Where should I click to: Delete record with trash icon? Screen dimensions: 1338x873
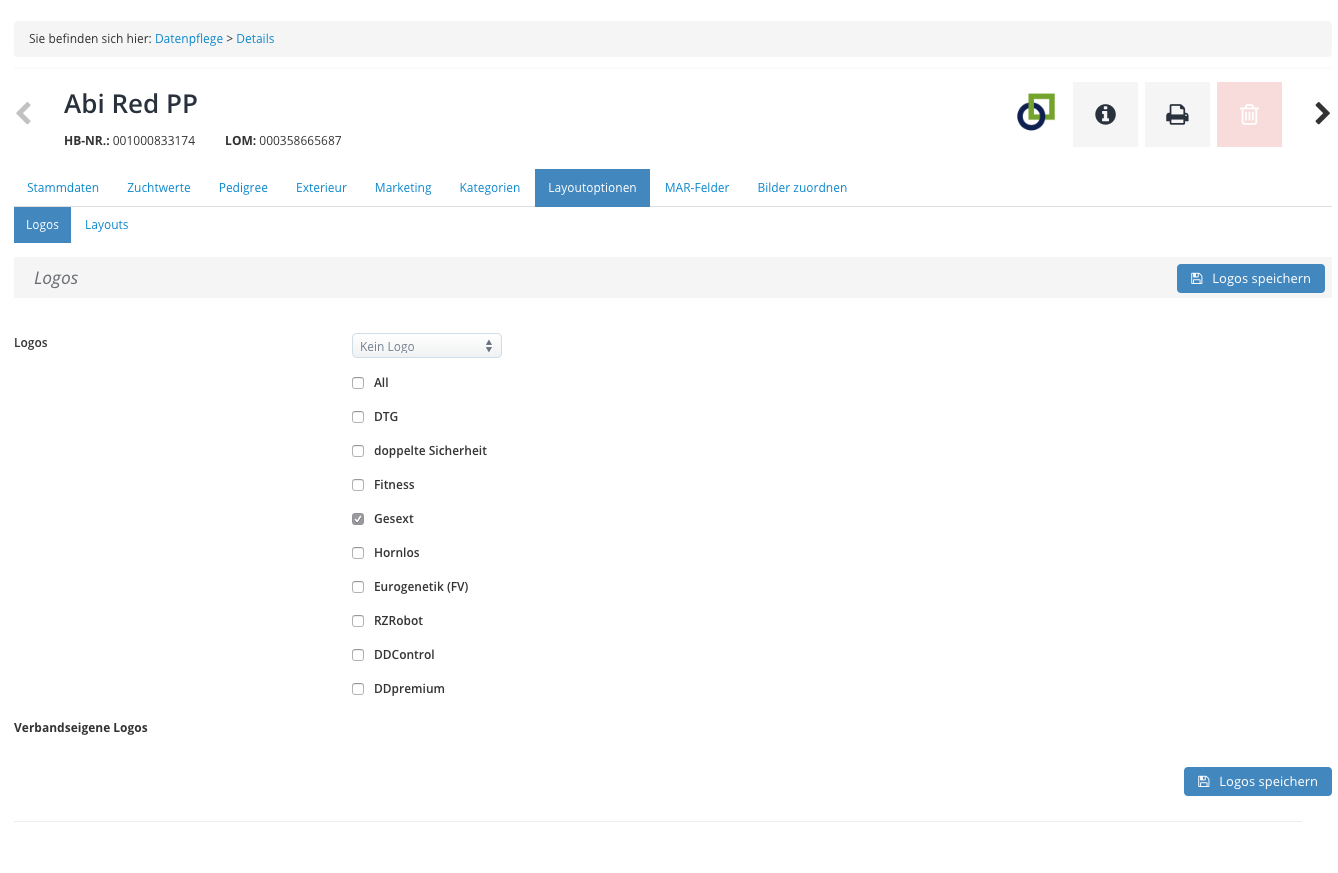1249,115
